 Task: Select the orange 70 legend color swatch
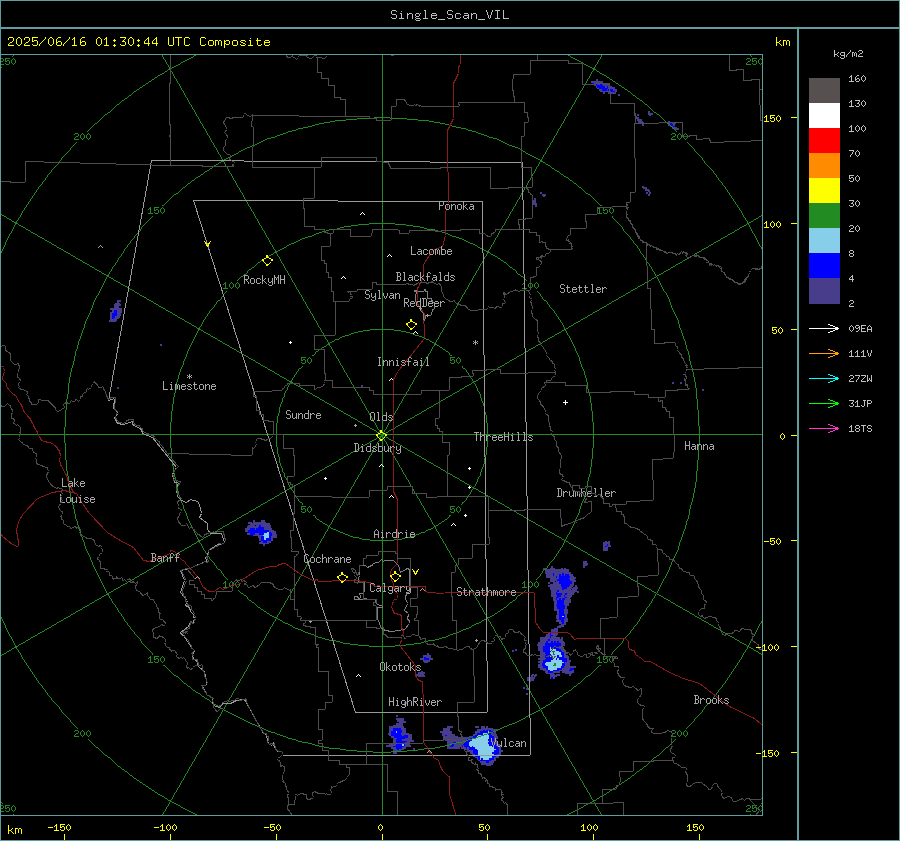point(824,166)
